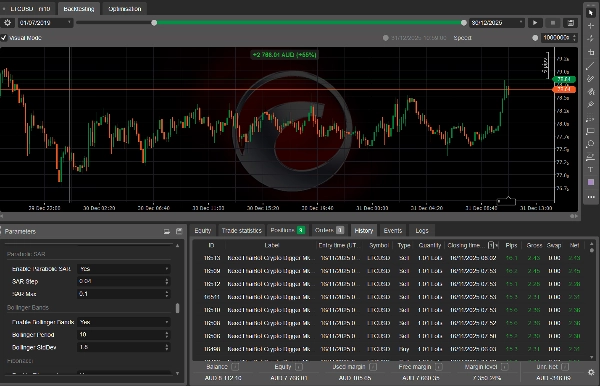Sort history by Label column header

click(271, 245)
